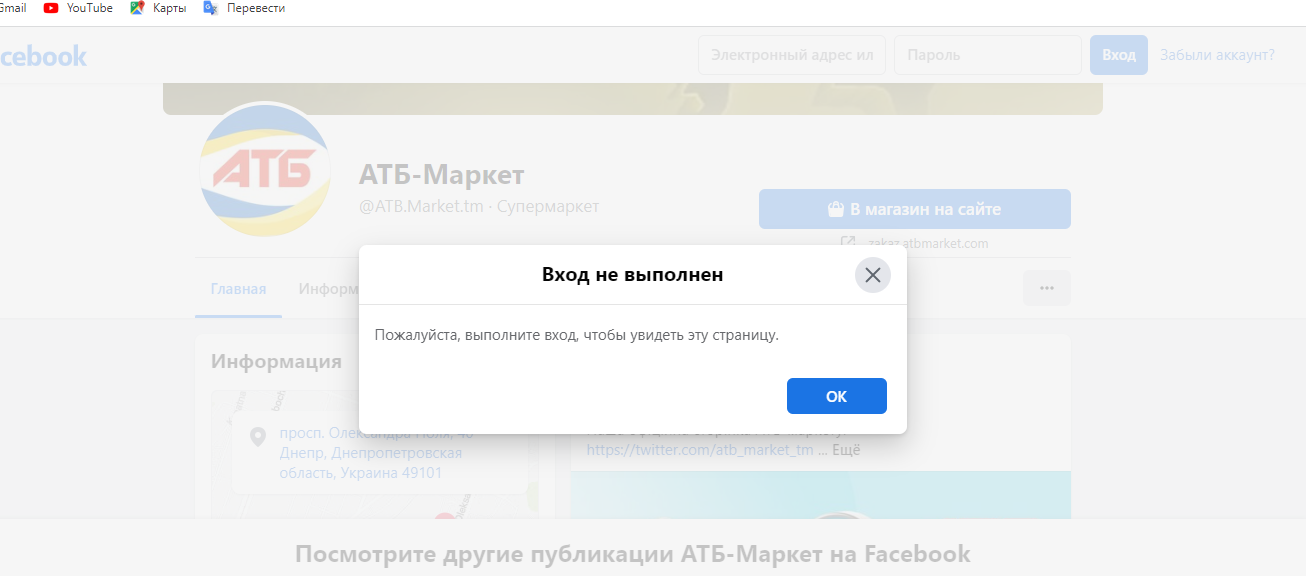1306x576 pixels.
Task: Click the В магазин на сайте button
Action: coord(915,209)
